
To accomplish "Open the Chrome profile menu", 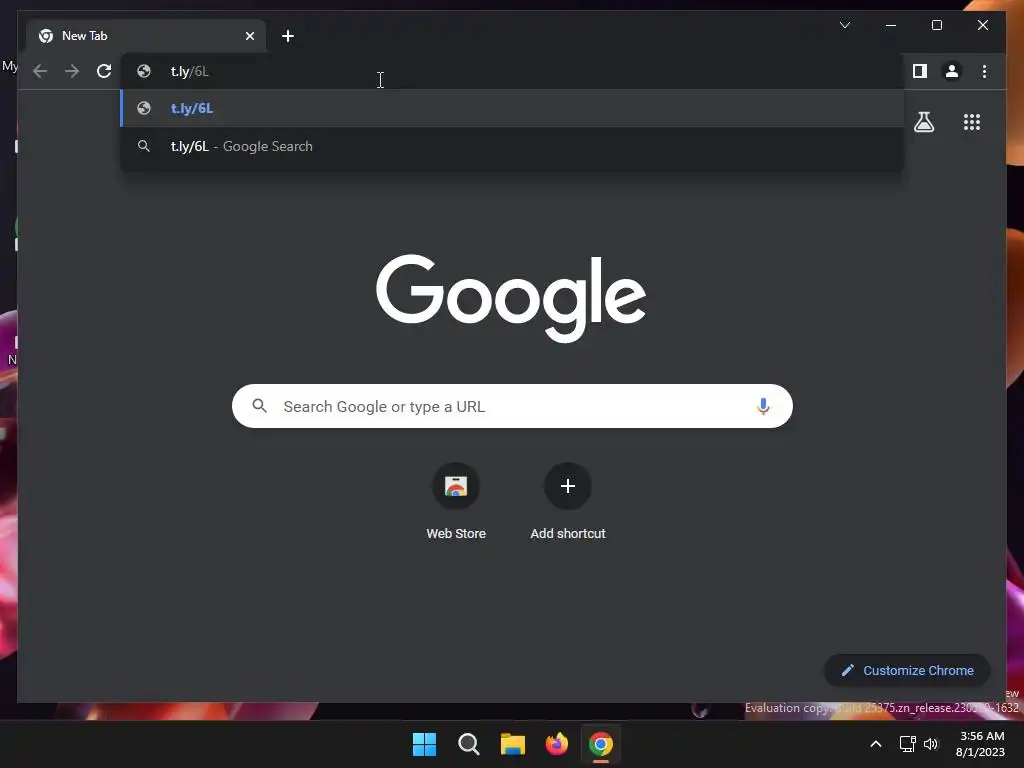I will click(952, 71).
